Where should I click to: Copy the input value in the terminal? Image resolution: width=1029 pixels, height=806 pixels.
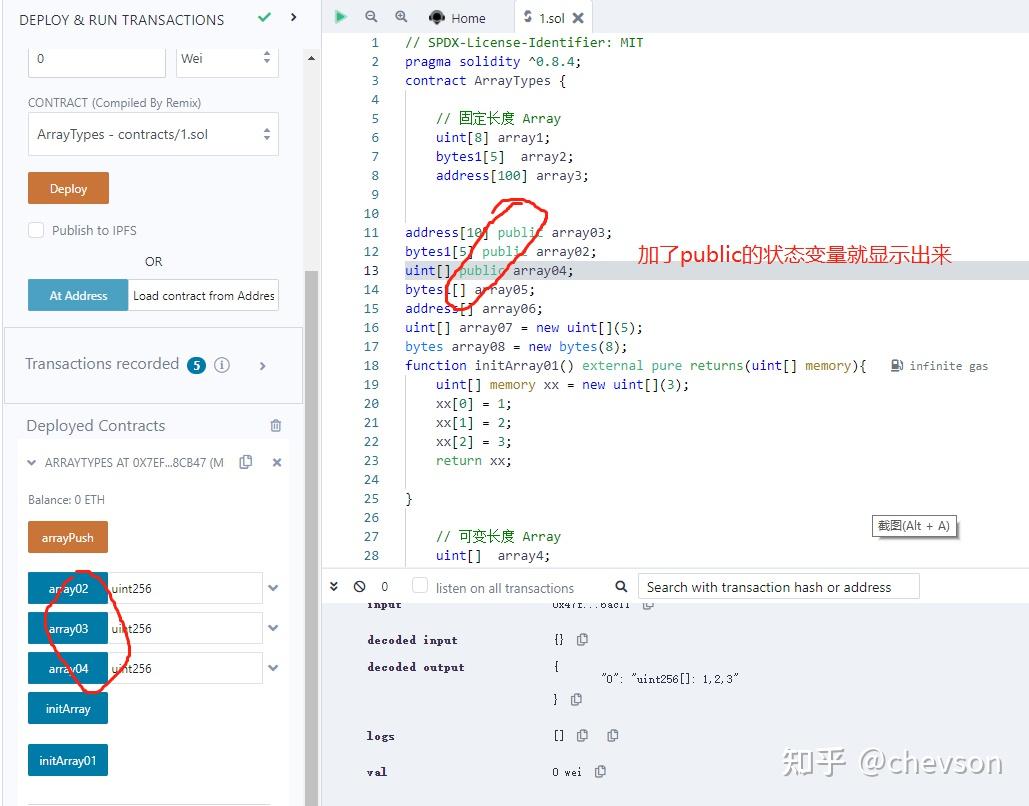pos(648,604)
